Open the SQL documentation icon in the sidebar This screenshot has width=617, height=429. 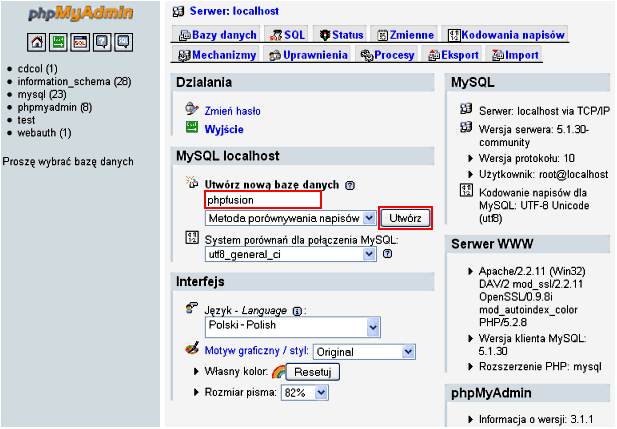click(123, 42)
